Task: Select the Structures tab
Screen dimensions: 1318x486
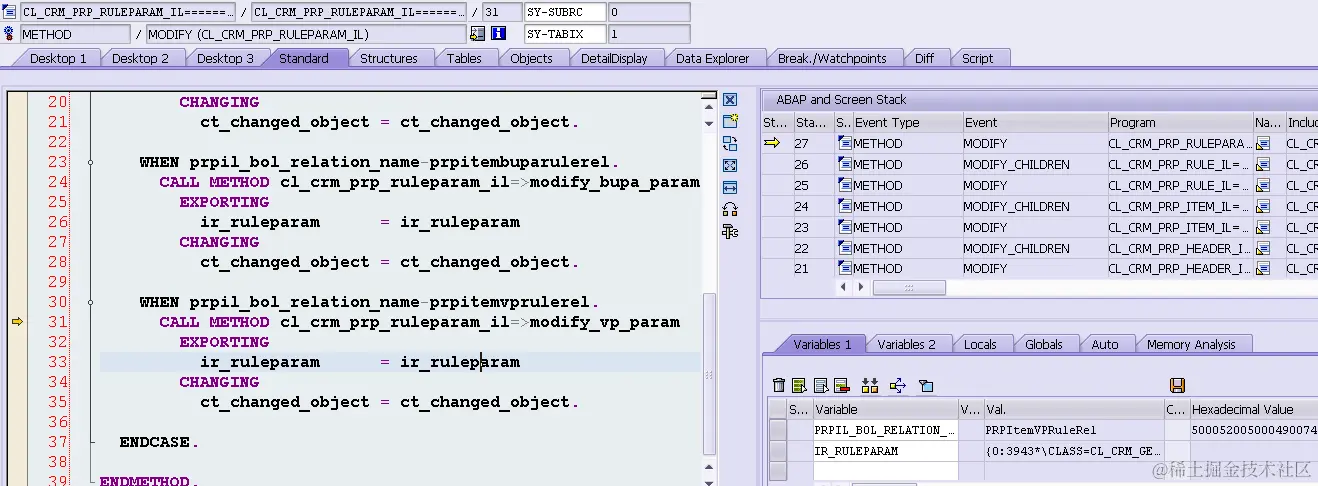Action: coord(389,58)
